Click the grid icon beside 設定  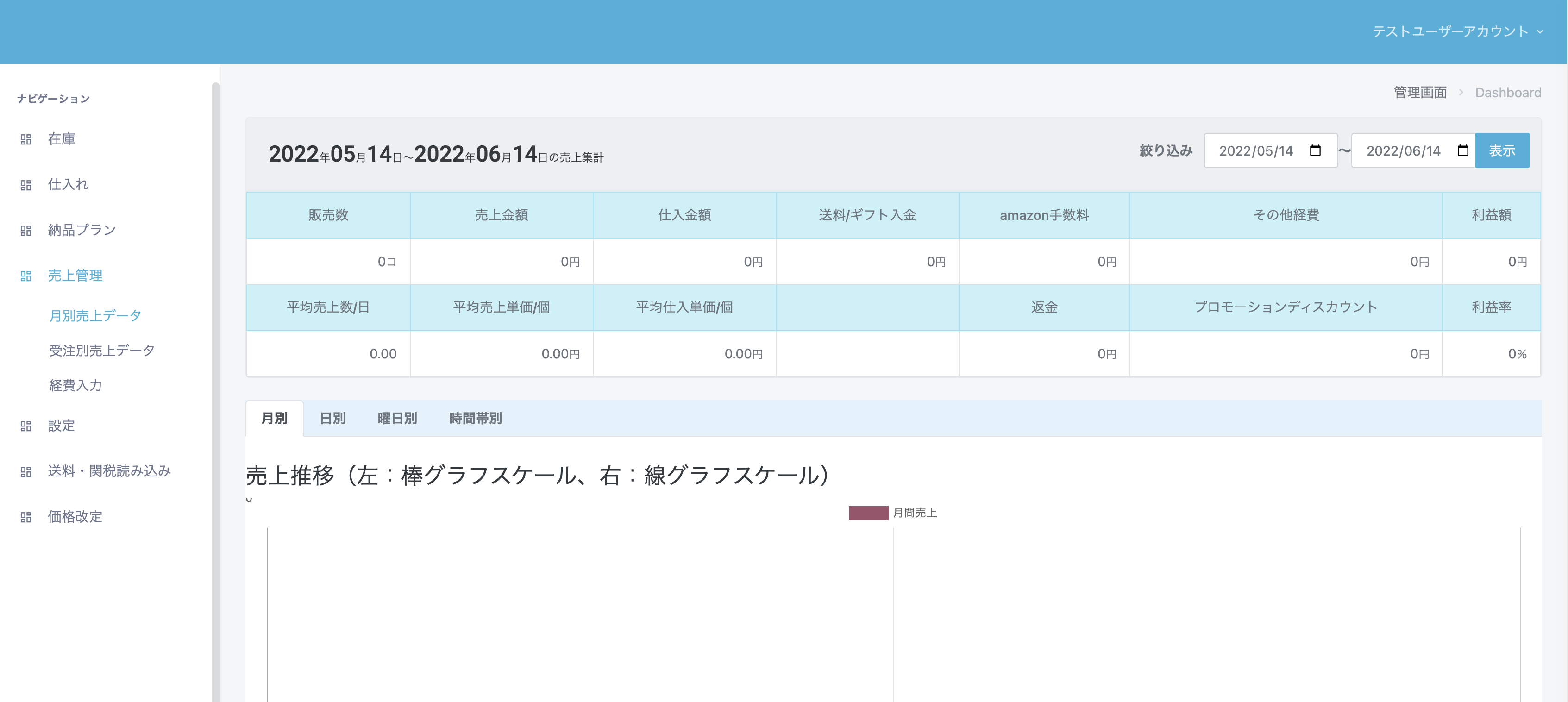tap(25, 426)
